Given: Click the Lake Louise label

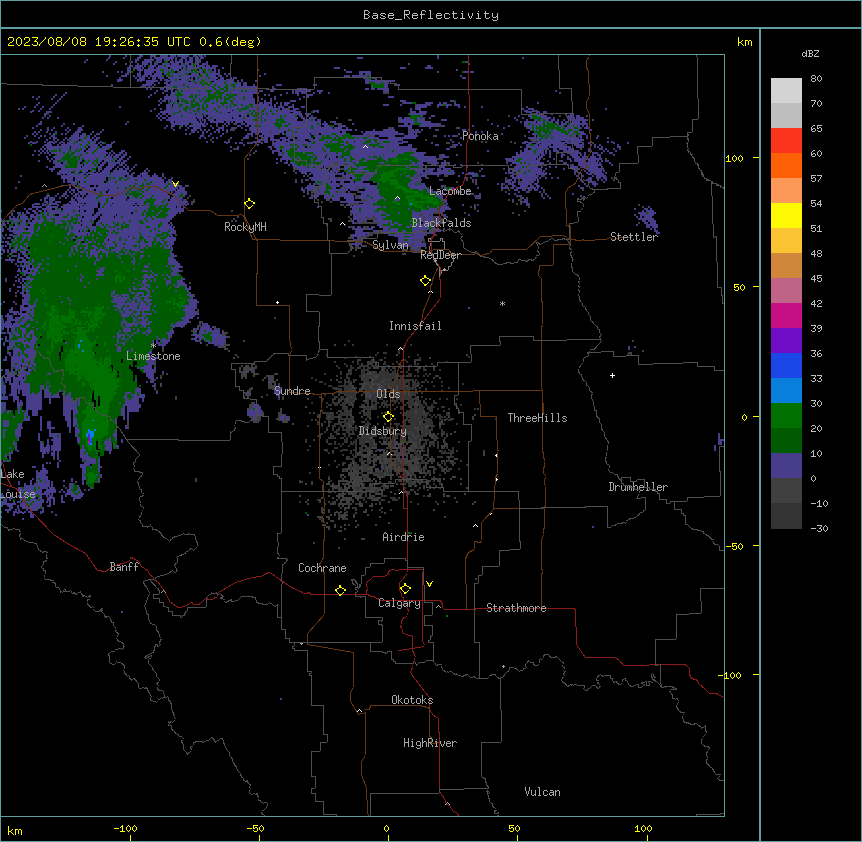Looking at the screenshot, I should (x=18, y=484).
